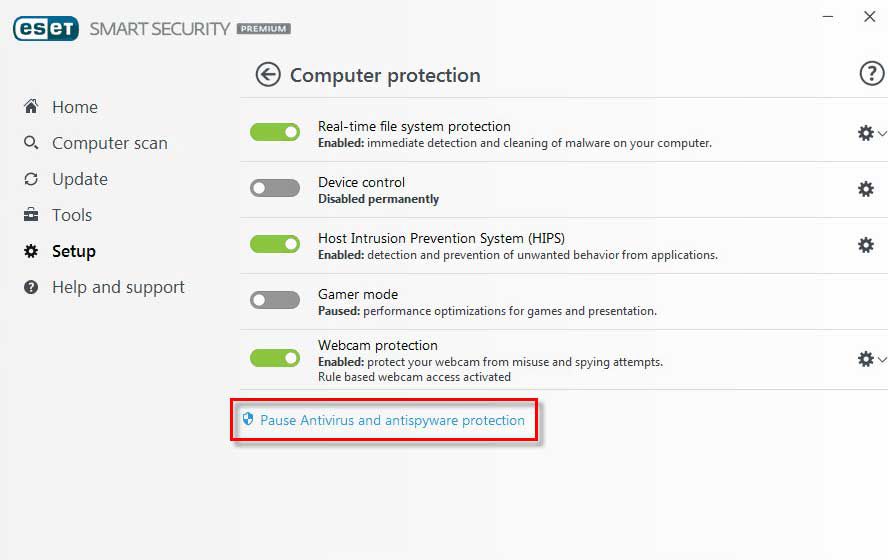Expand the Webcam protection gear dropdown arrow
The image size is (888, 560).
point(882,358)
